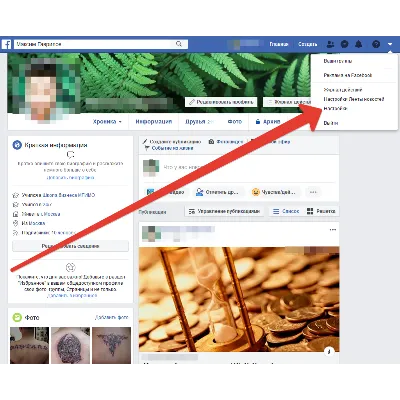Viewport: 400px width, 400px height.
Task: Switch to the Фото tab
Action: (x=235, y=122)
